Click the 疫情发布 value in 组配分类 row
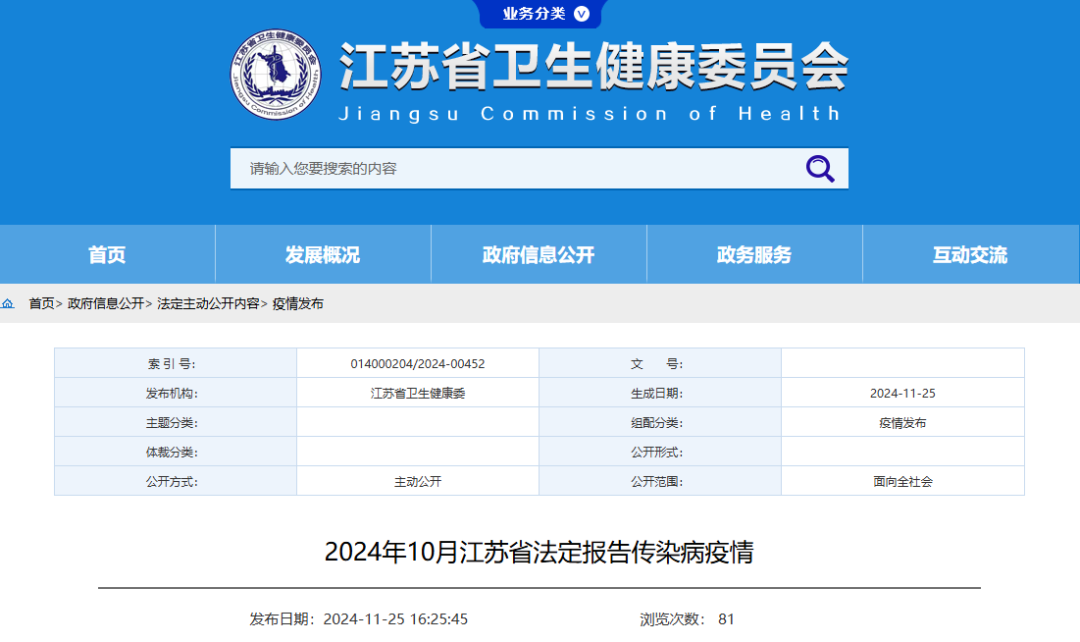 [x=902, y=423]
